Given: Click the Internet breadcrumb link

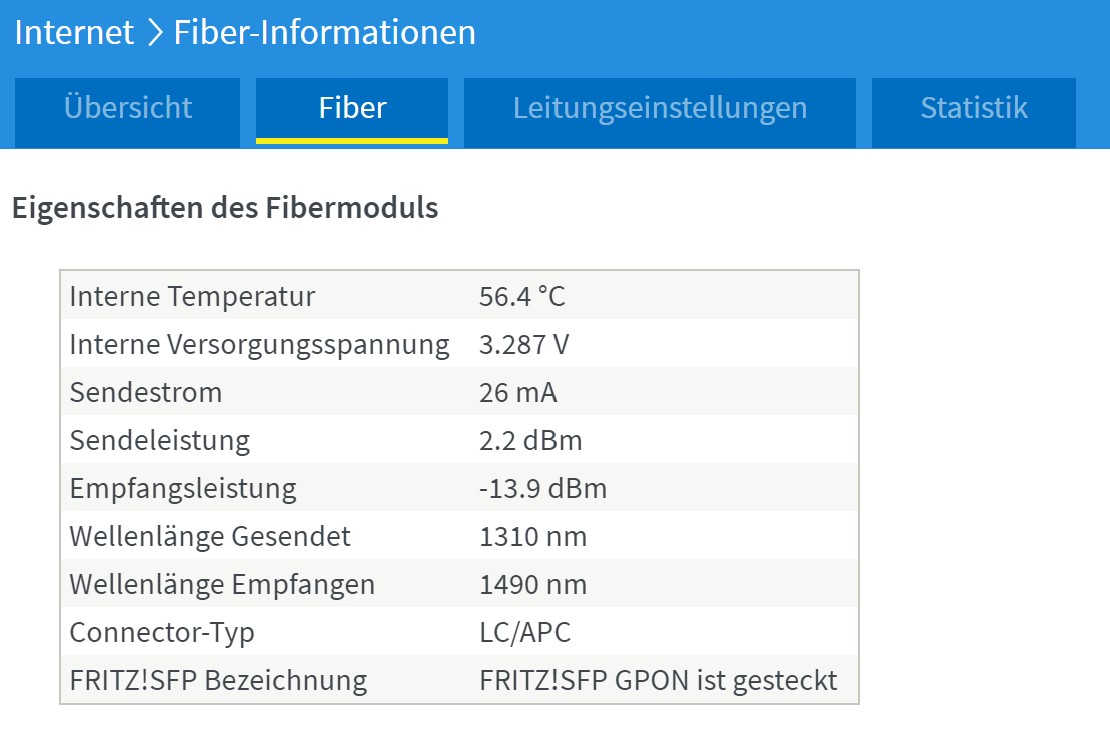Looking at the screenshot, I should point(74,33).
